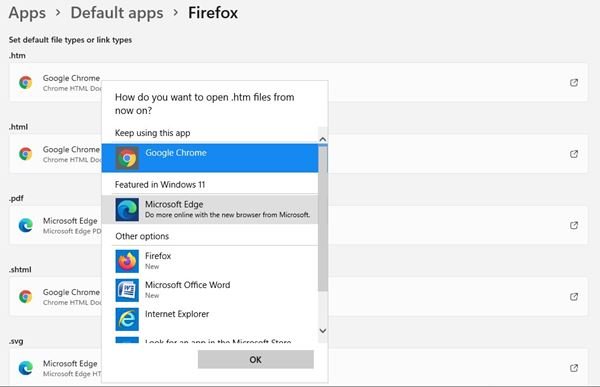Click the dialog scrollbar down arrow
This screenshot has width=600, height=387.
[x=323, y=330]
